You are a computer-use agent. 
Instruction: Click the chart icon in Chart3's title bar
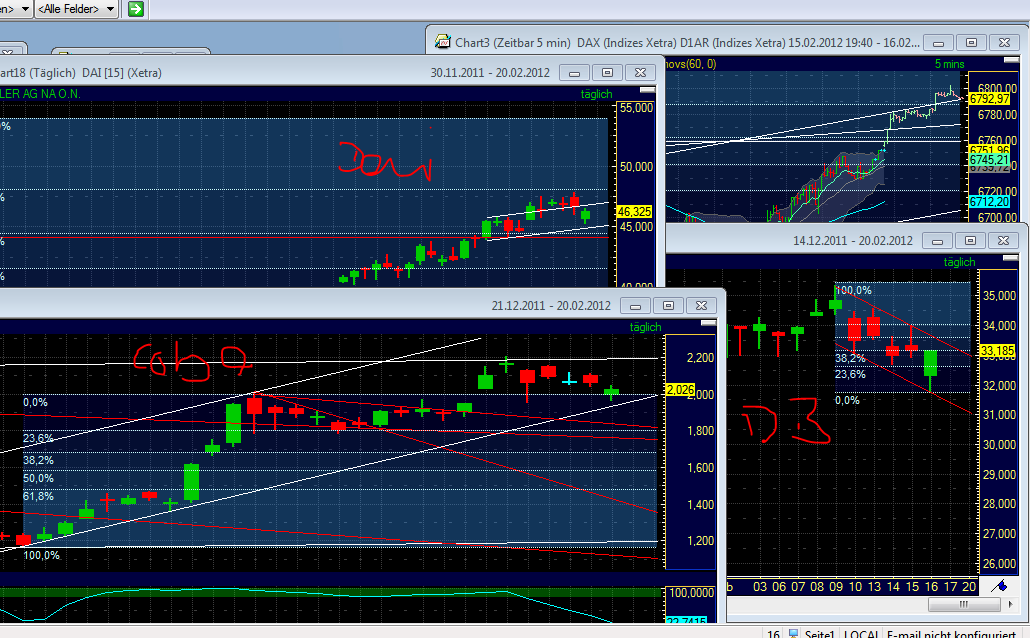click(x=441, y=42)
